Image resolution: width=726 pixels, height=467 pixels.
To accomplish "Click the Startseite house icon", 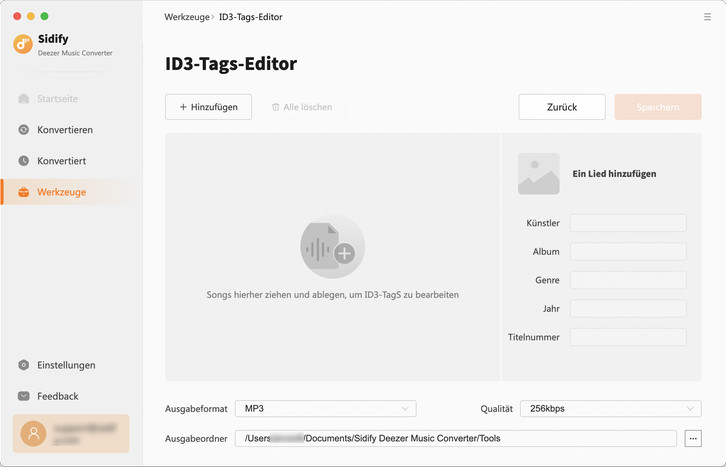I will point(24,99).
